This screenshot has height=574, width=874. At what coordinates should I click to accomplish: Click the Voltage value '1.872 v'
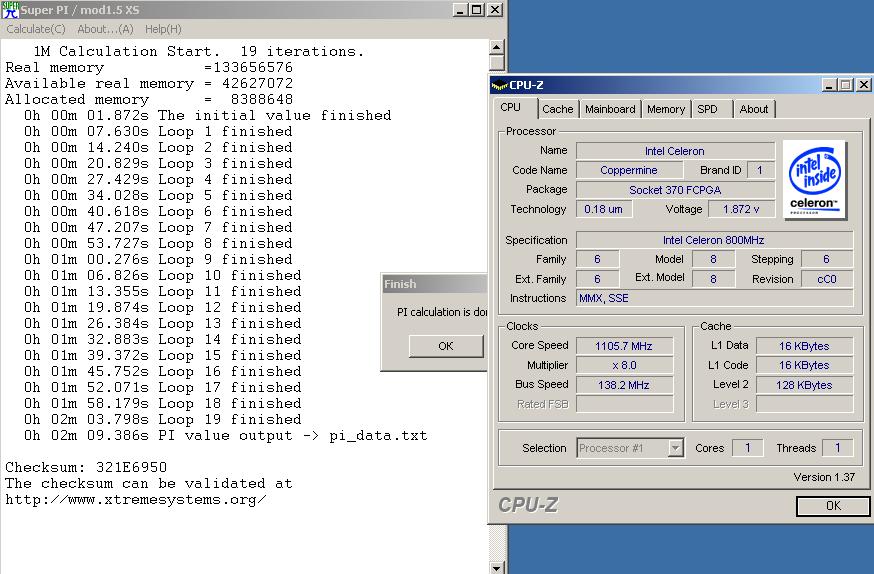[741, 209]
